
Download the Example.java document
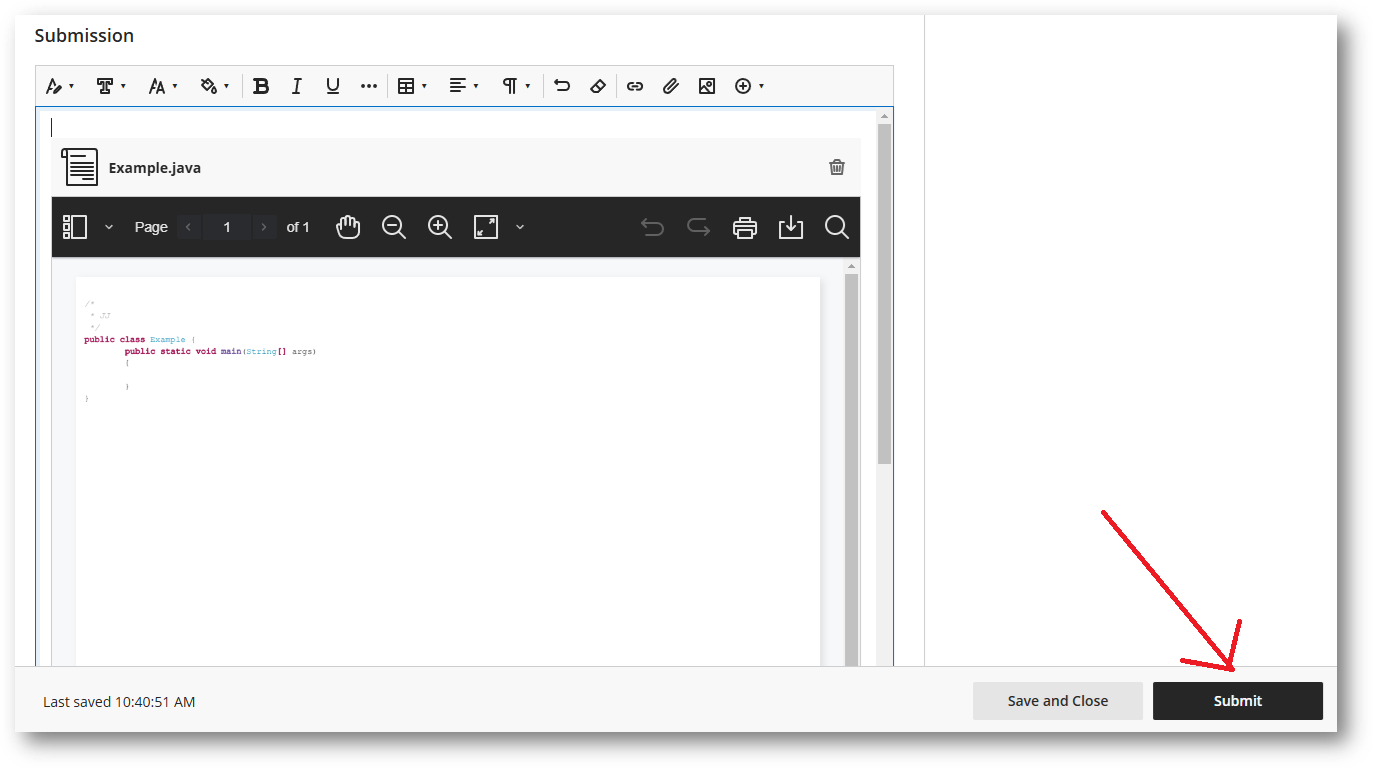pos(791,227)
